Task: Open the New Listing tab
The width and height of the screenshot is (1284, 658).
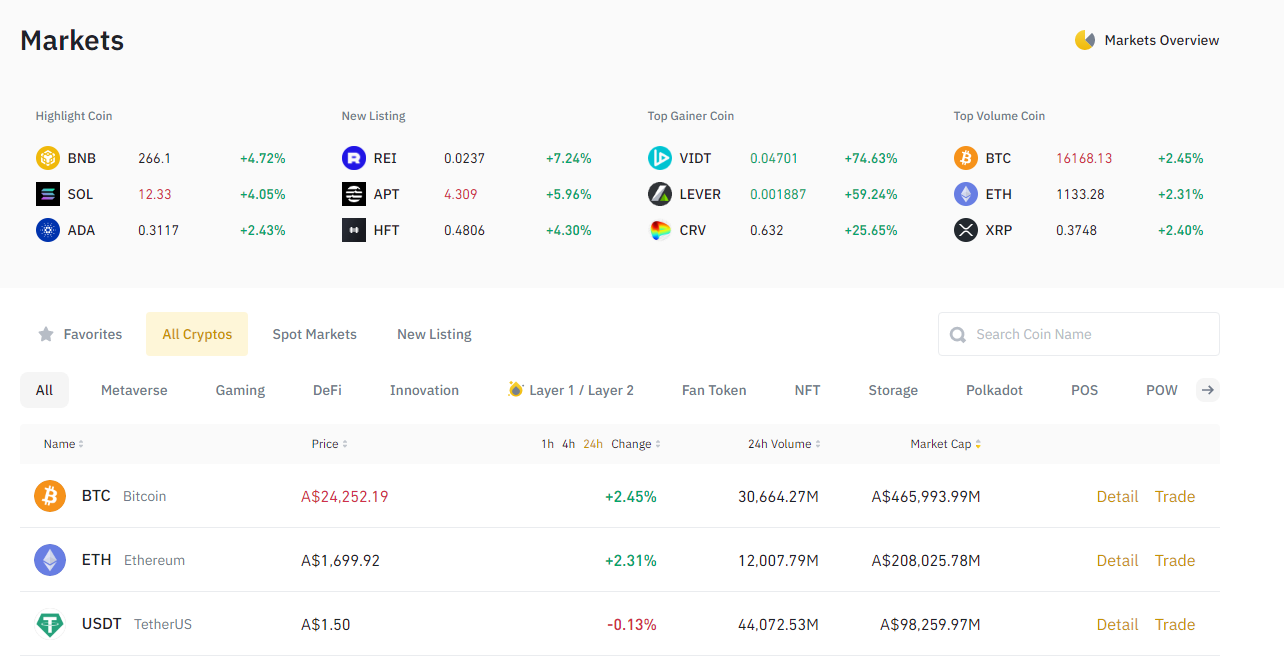Action: click(x=434, y=334)
